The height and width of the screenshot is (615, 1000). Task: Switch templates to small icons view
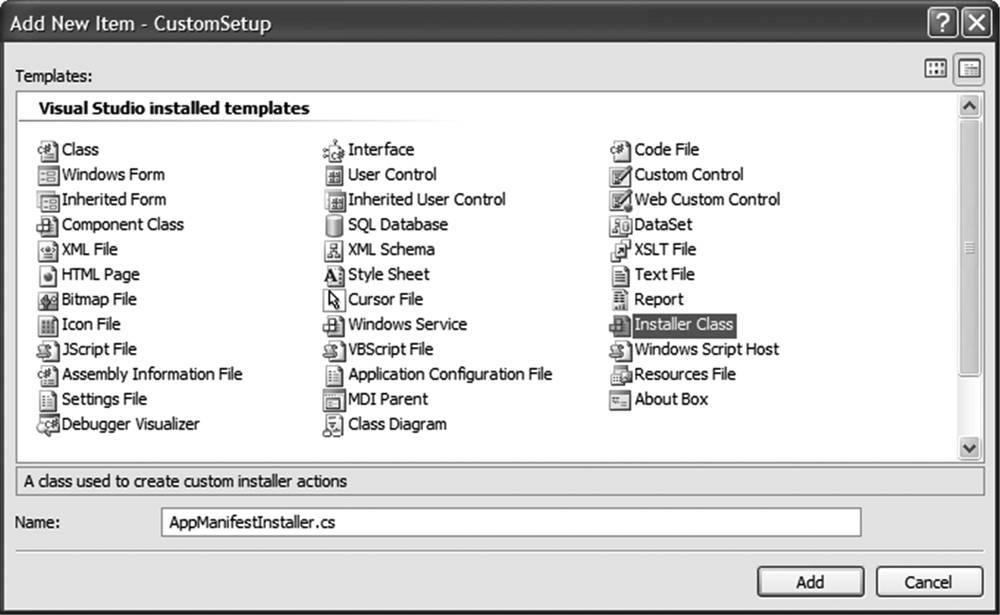click(x=969, y=68)
